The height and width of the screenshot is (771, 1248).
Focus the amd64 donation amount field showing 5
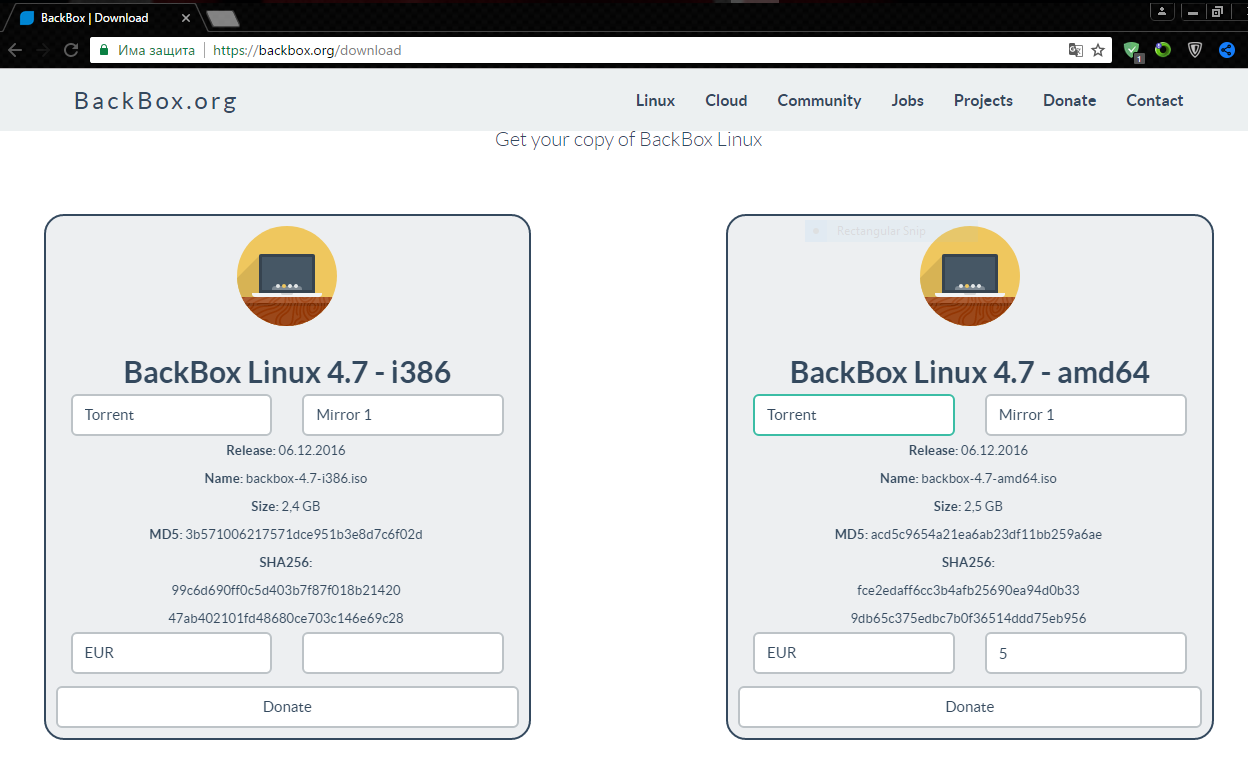[1086, 653]
